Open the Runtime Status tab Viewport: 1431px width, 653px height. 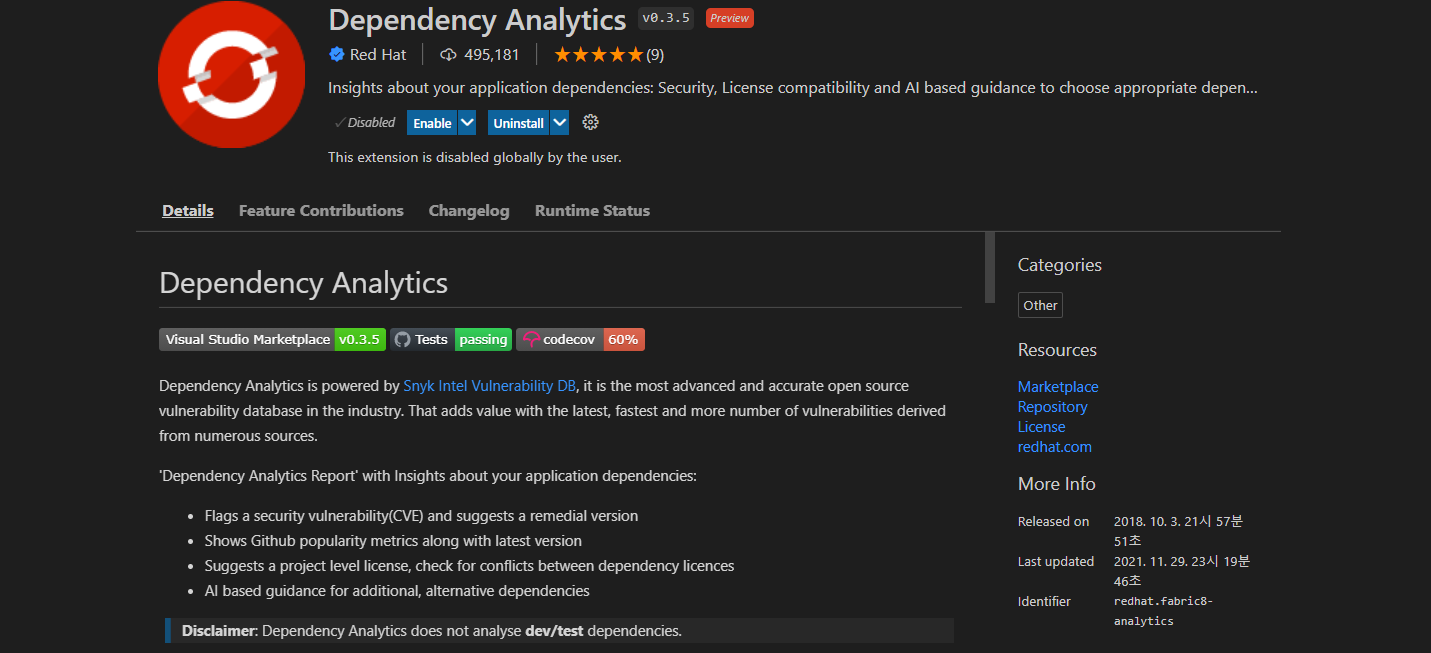592,210
